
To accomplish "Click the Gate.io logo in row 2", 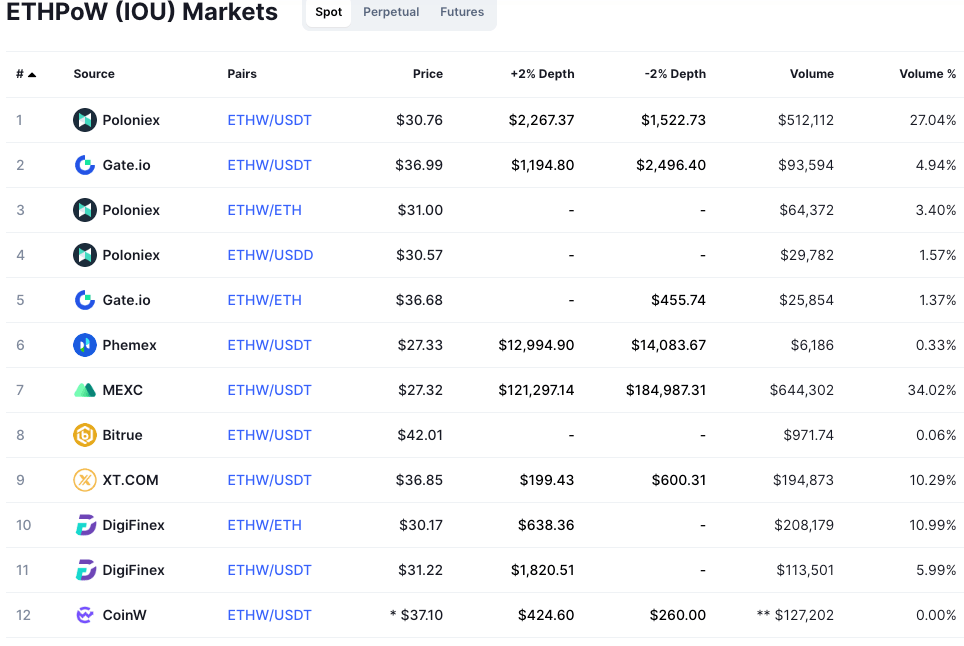I will pyautogui.click(x=85, y=165).
